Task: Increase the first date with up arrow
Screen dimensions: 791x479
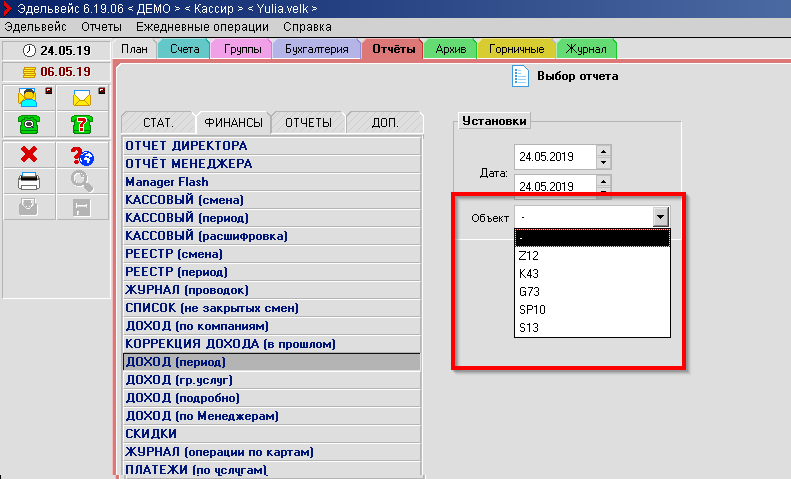Action: (x=603, y=152)
